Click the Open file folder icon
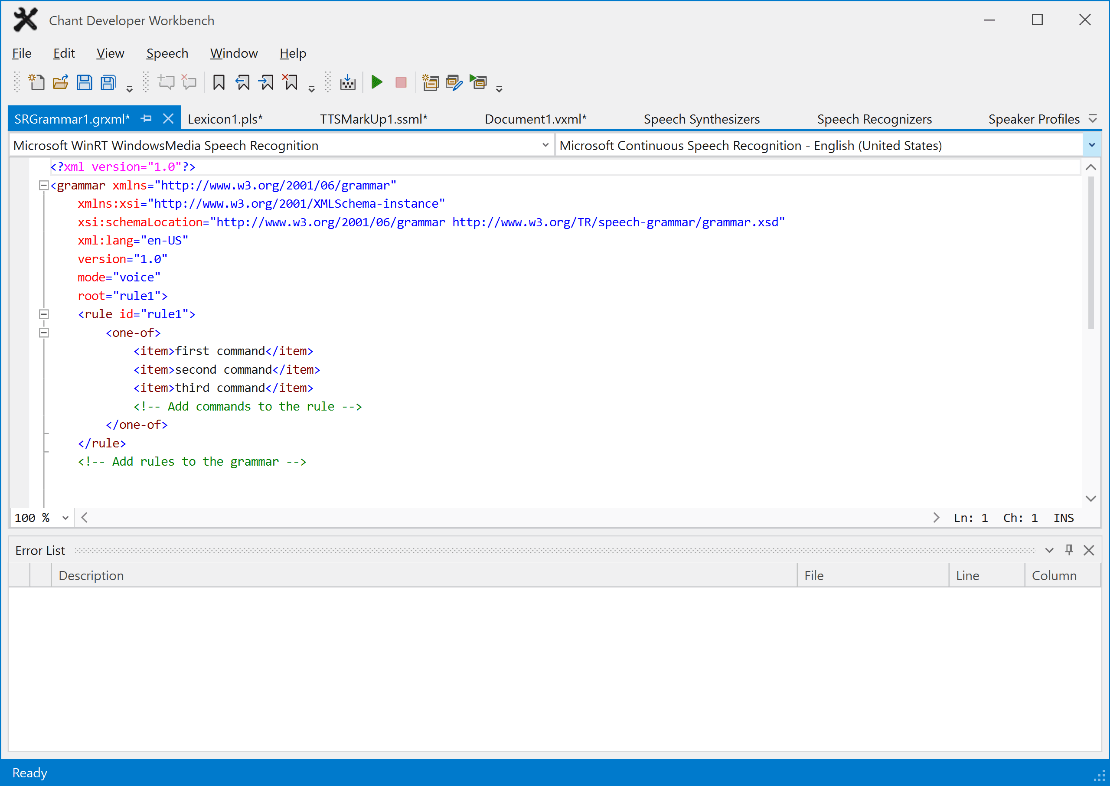Image resolution: width=1110 pixels, height=786 pixels. 60,82
